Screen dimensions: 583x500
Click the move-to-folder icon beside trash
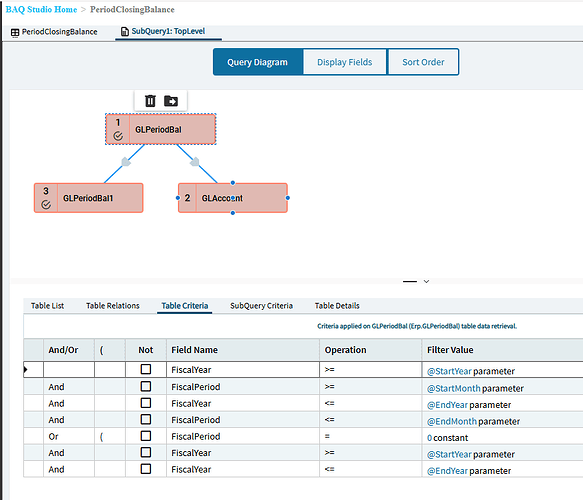[x=171, y=101]
